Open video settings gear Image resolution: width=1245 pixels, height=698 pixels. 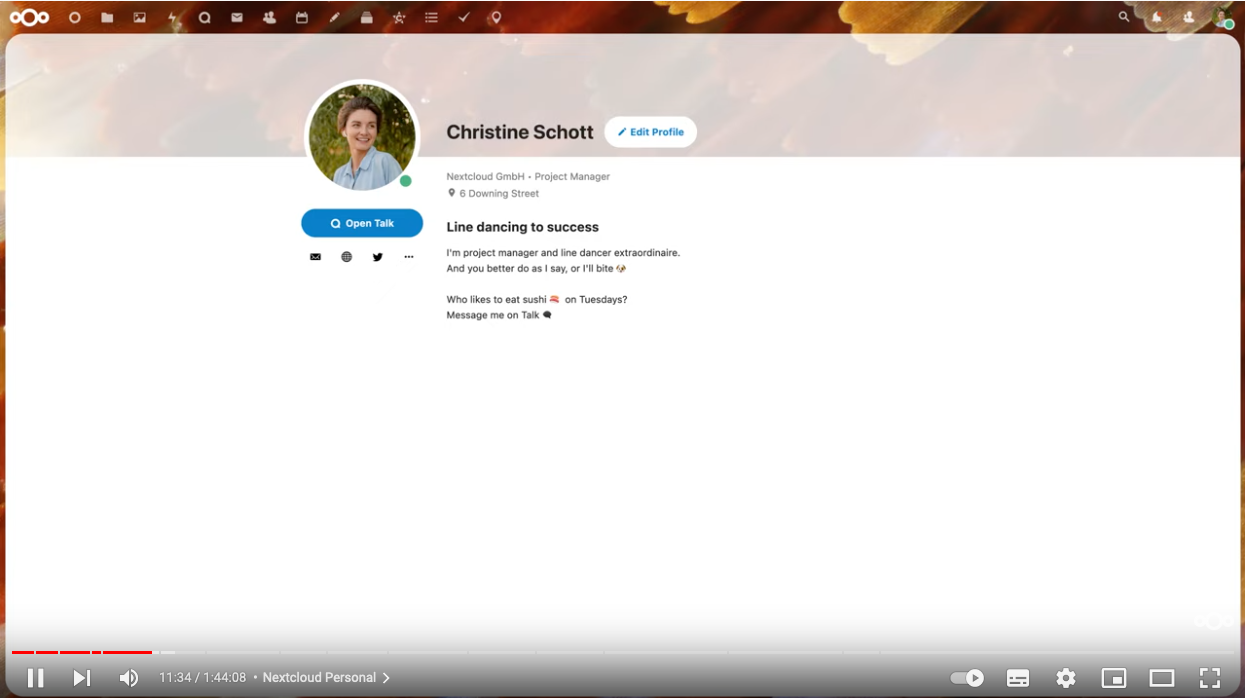1066,678
